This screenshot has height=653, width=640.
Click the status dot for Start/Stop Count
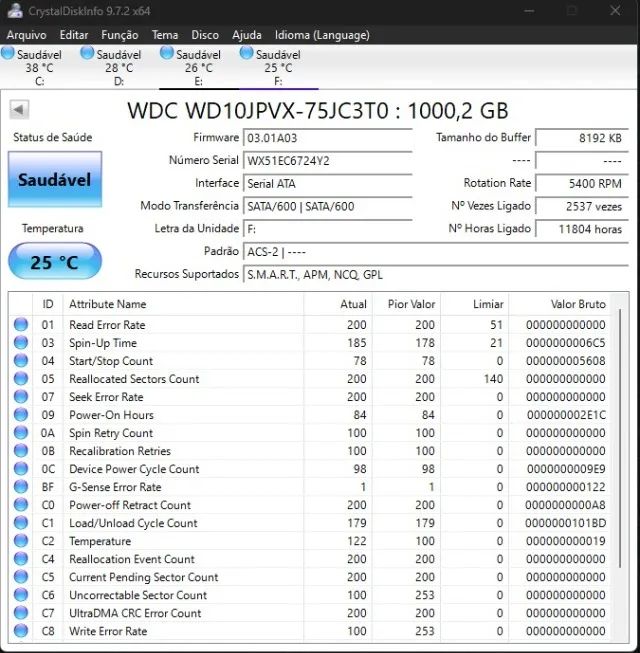21,360
